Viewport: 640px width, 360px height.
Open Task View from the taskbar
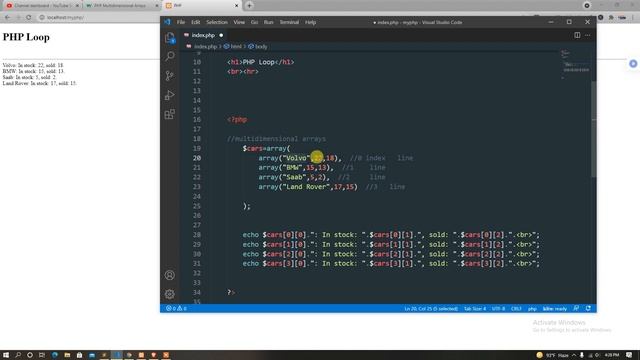[42, 355]
